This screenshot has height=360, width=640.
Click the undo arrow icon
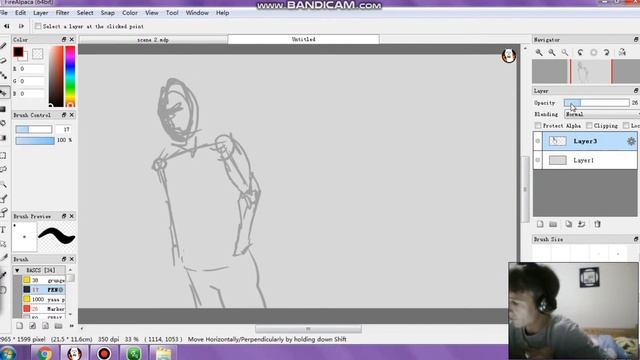click(7, 26)
